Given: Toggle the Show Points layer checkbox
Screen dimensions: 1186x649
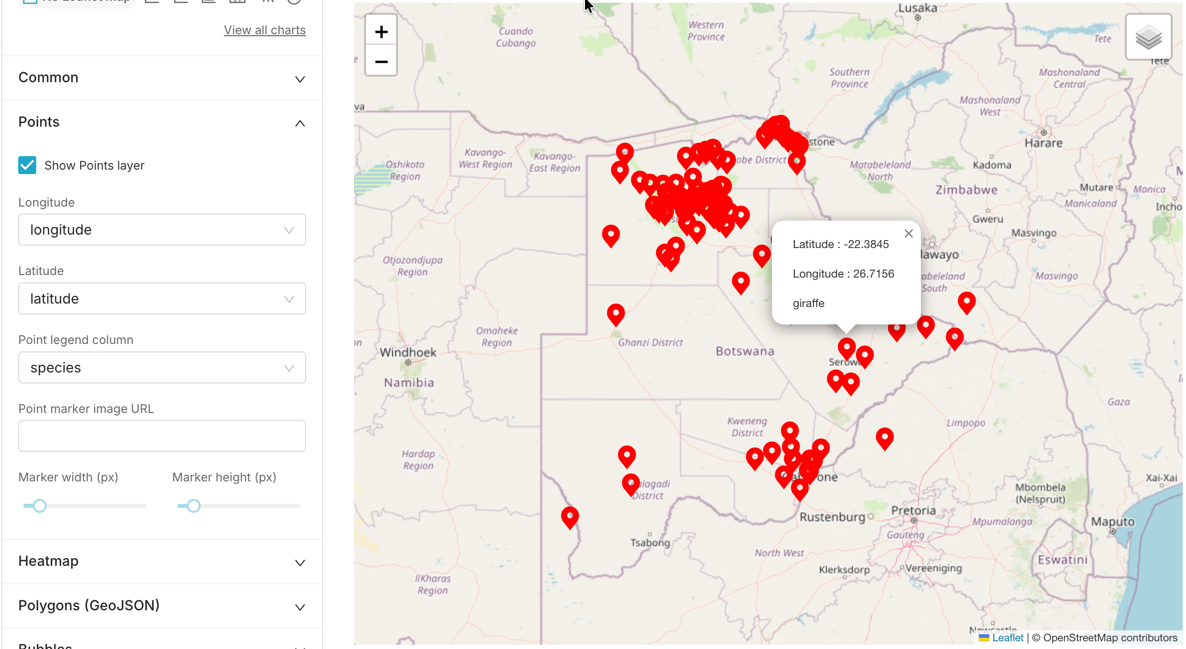Looking at the screenshot, I should click(27, 165).
